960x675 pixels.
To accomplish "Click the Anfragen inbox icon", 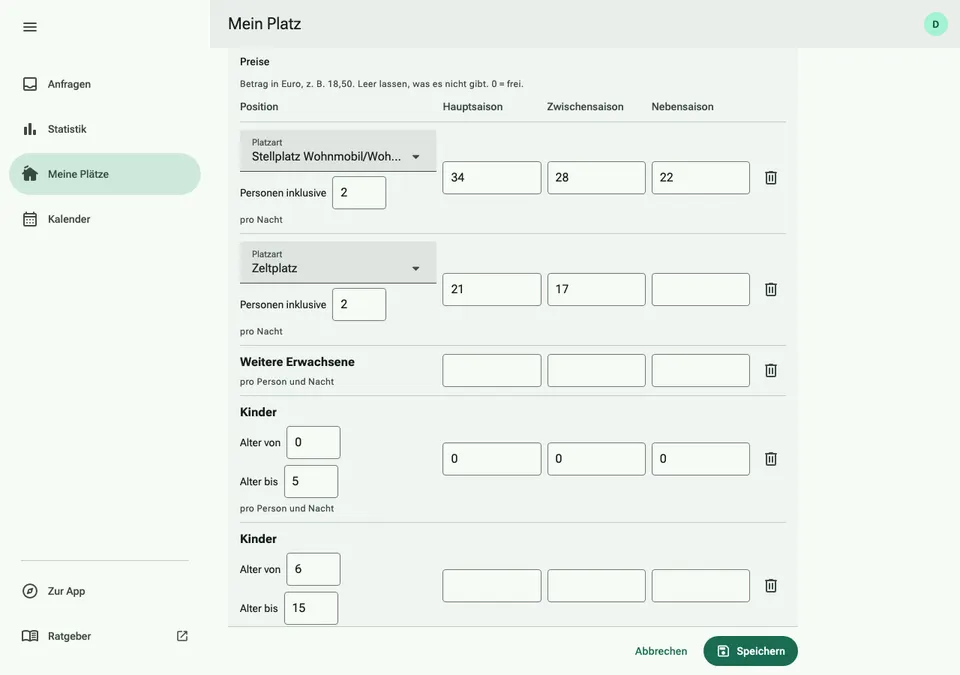I will pyautogui.click(x=29, y=84).
